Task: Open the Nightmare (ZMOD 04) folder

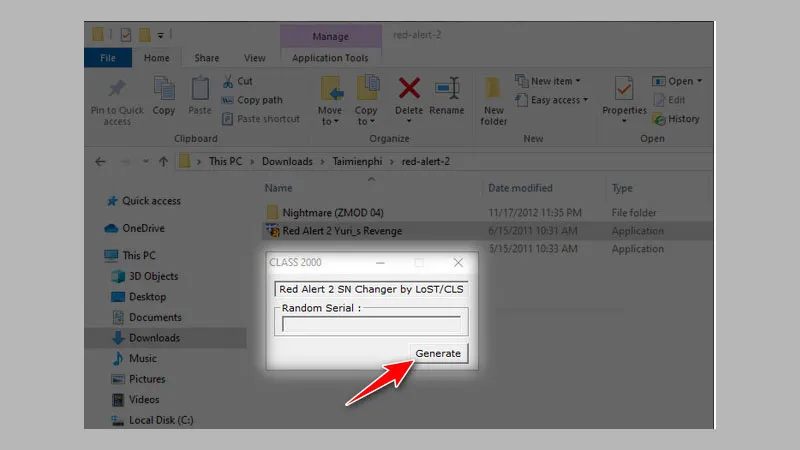Action: tap(333, 212)
